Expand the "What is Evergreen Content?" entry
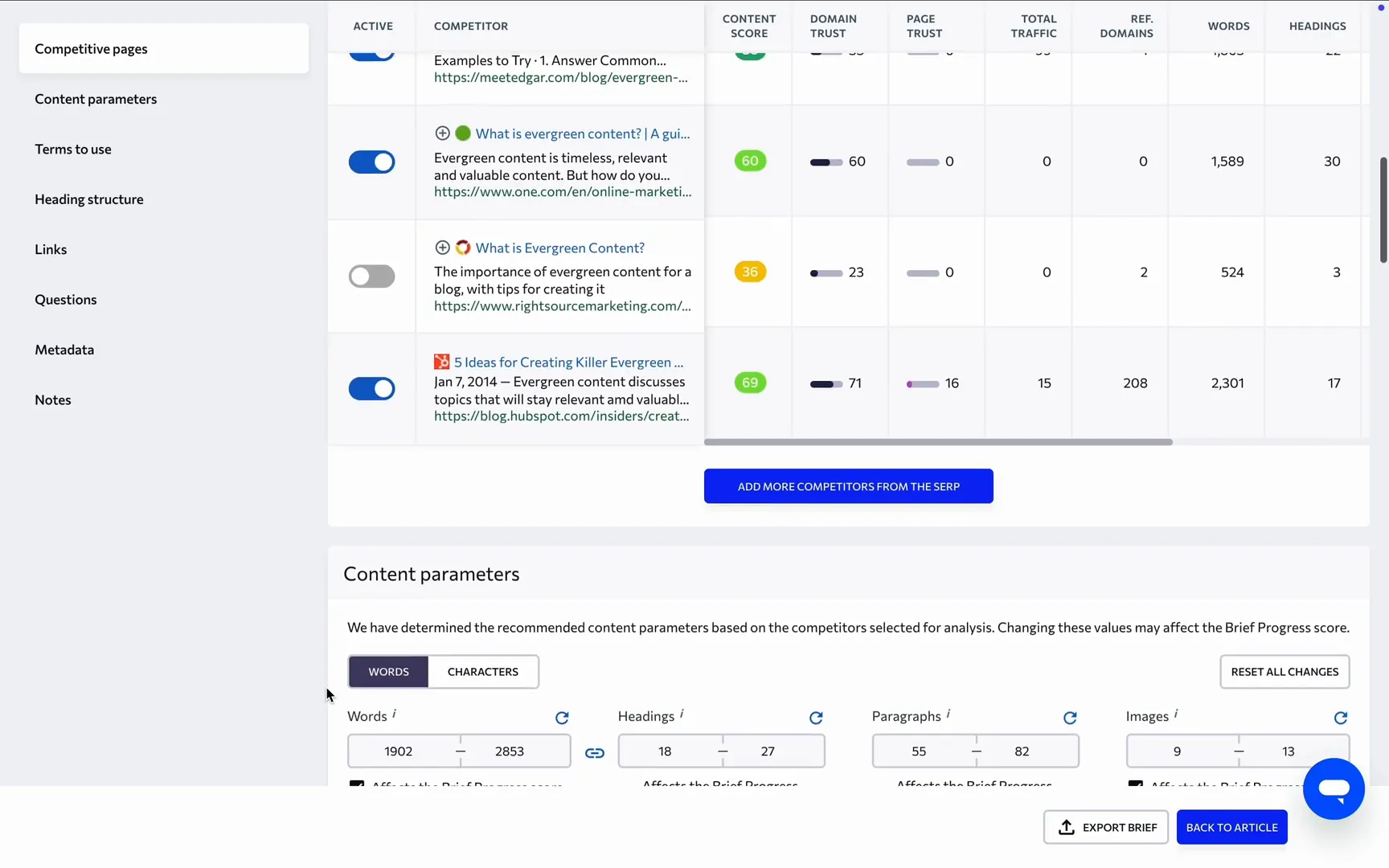This screenshot has width=1389, height=868. tap(443, 248)
